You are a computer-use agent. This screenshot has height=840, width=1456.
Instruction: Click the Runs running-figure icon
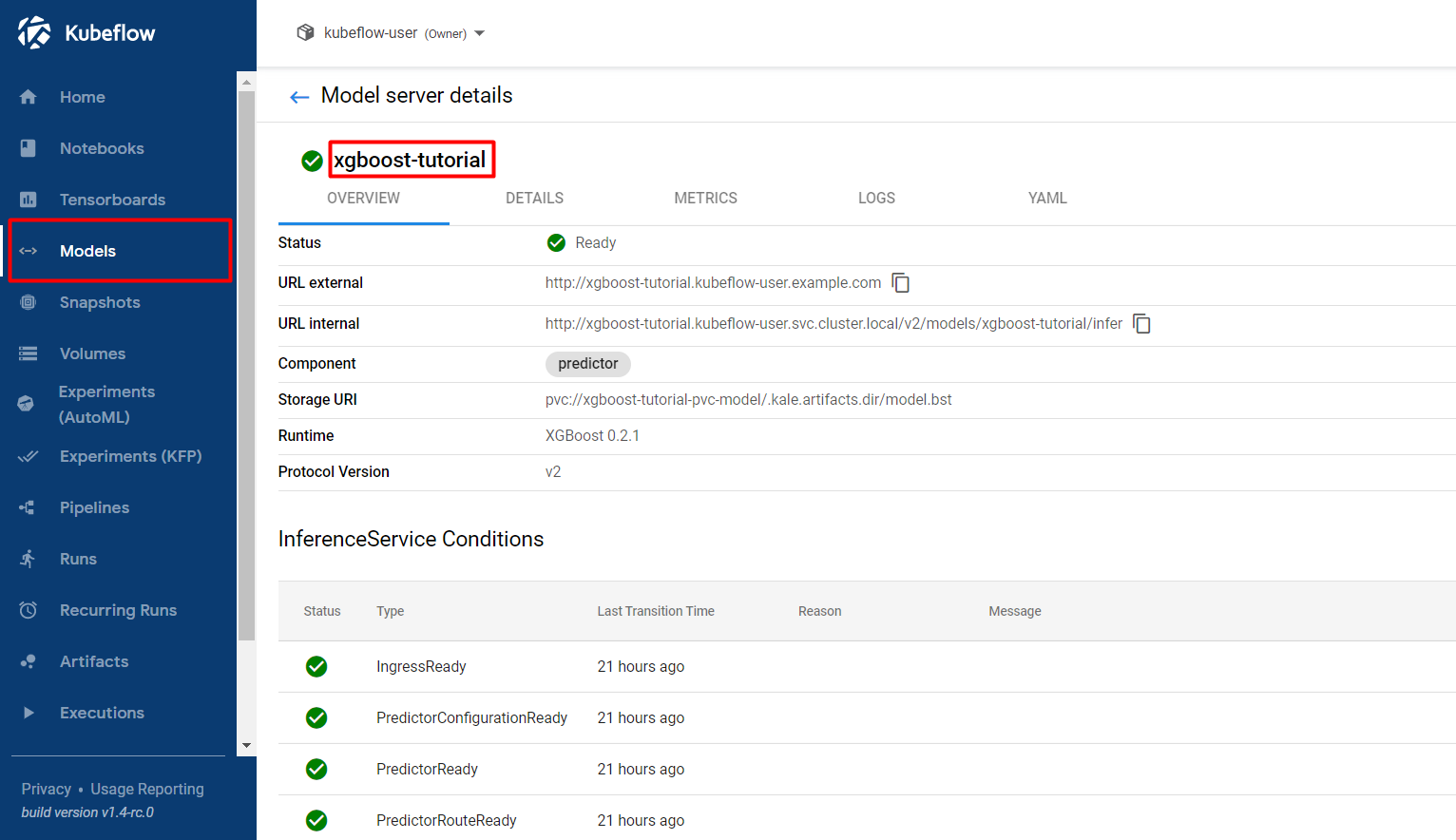click(29, 559)
